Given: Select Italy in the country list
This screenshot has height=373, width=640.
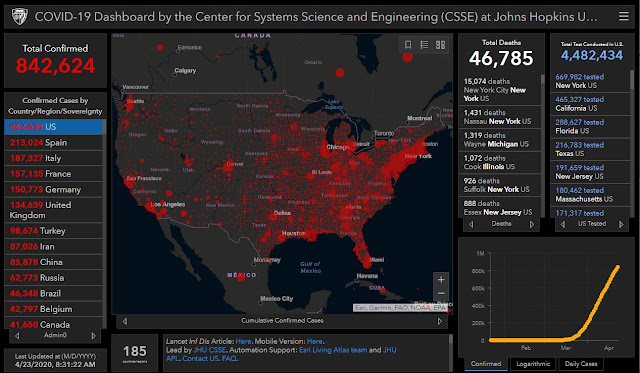Looking at the screenshot, I should pyautogui.click(x=53, y=158).
